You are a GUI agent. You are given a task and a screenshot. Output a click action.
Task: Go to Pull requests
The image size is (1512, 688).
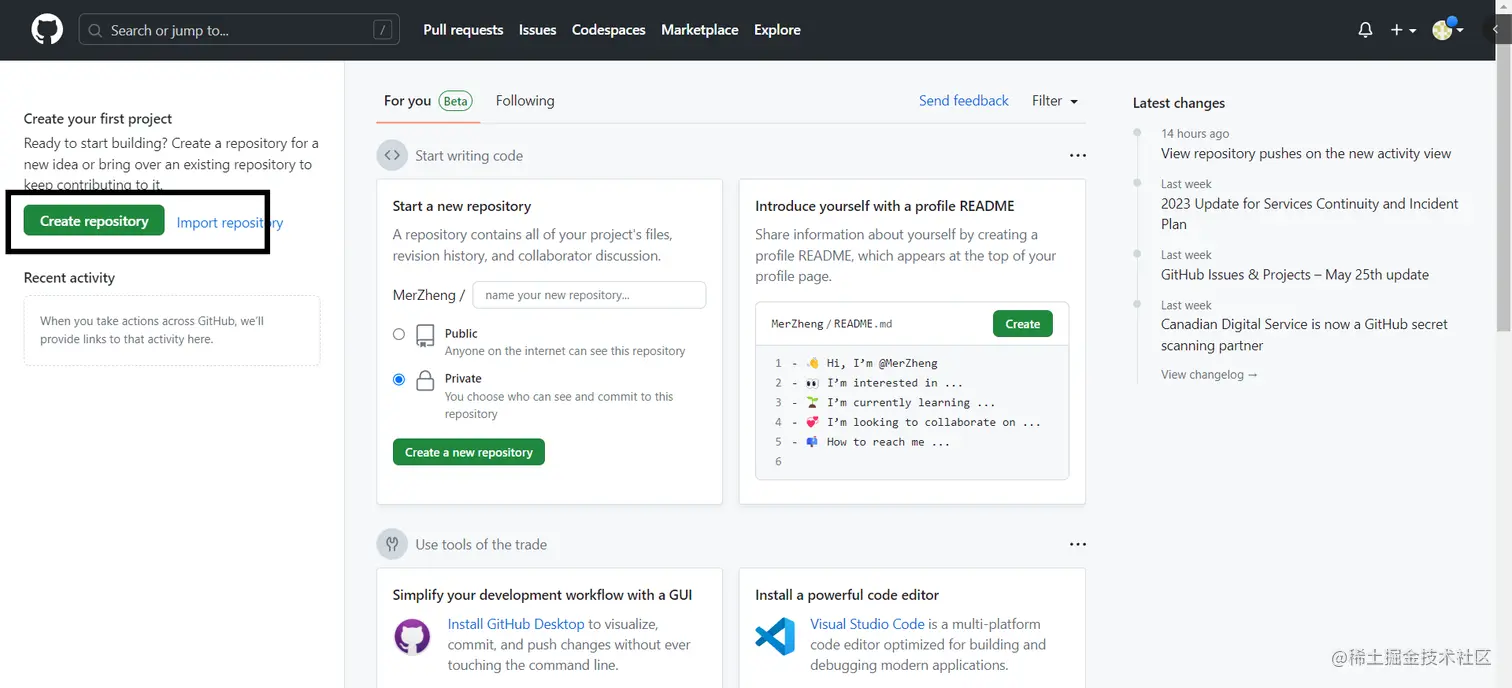463,30
